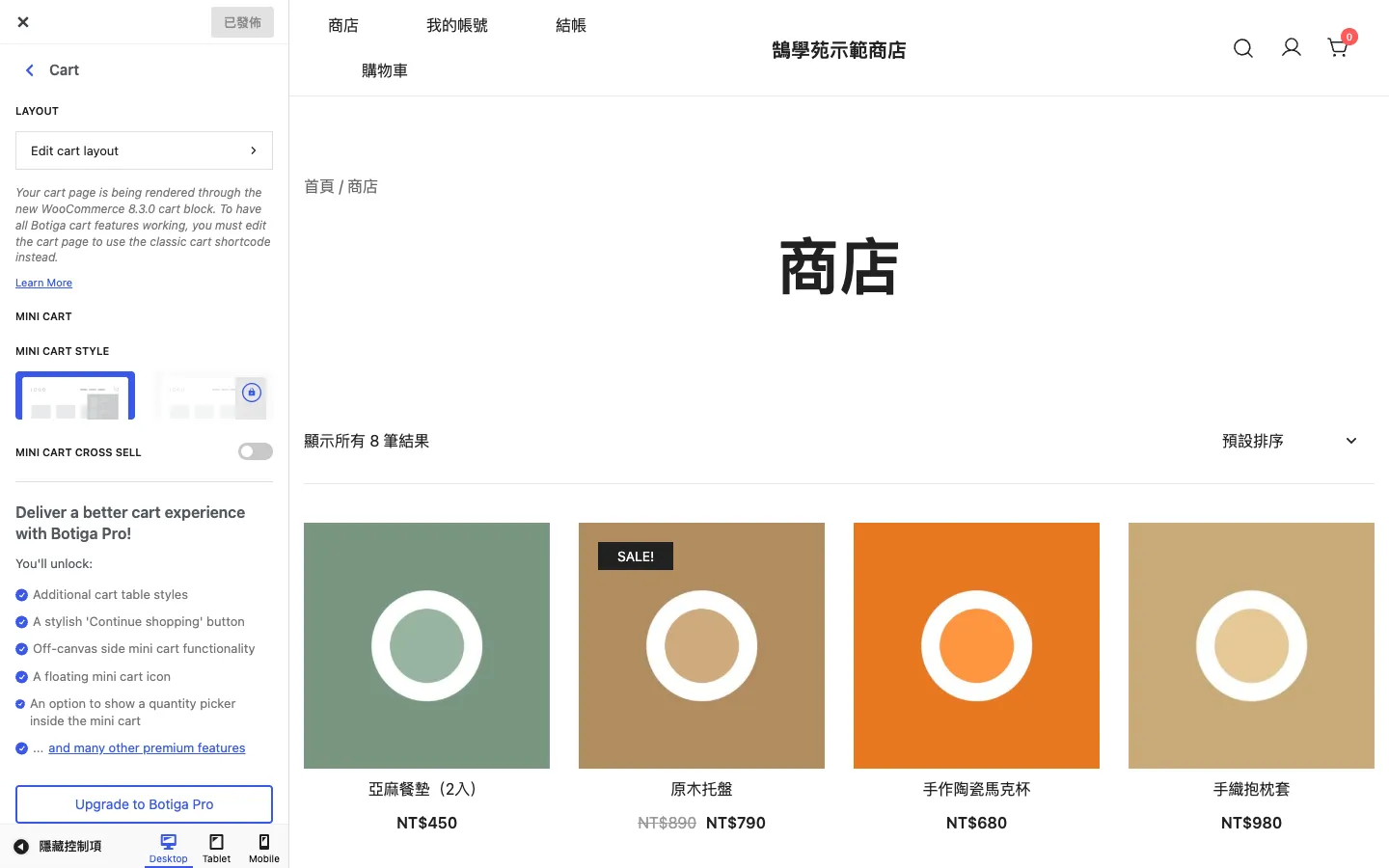Switch preview to Mobile device
This screenshot has height=868, width=1389.
[x=264, y=849]
